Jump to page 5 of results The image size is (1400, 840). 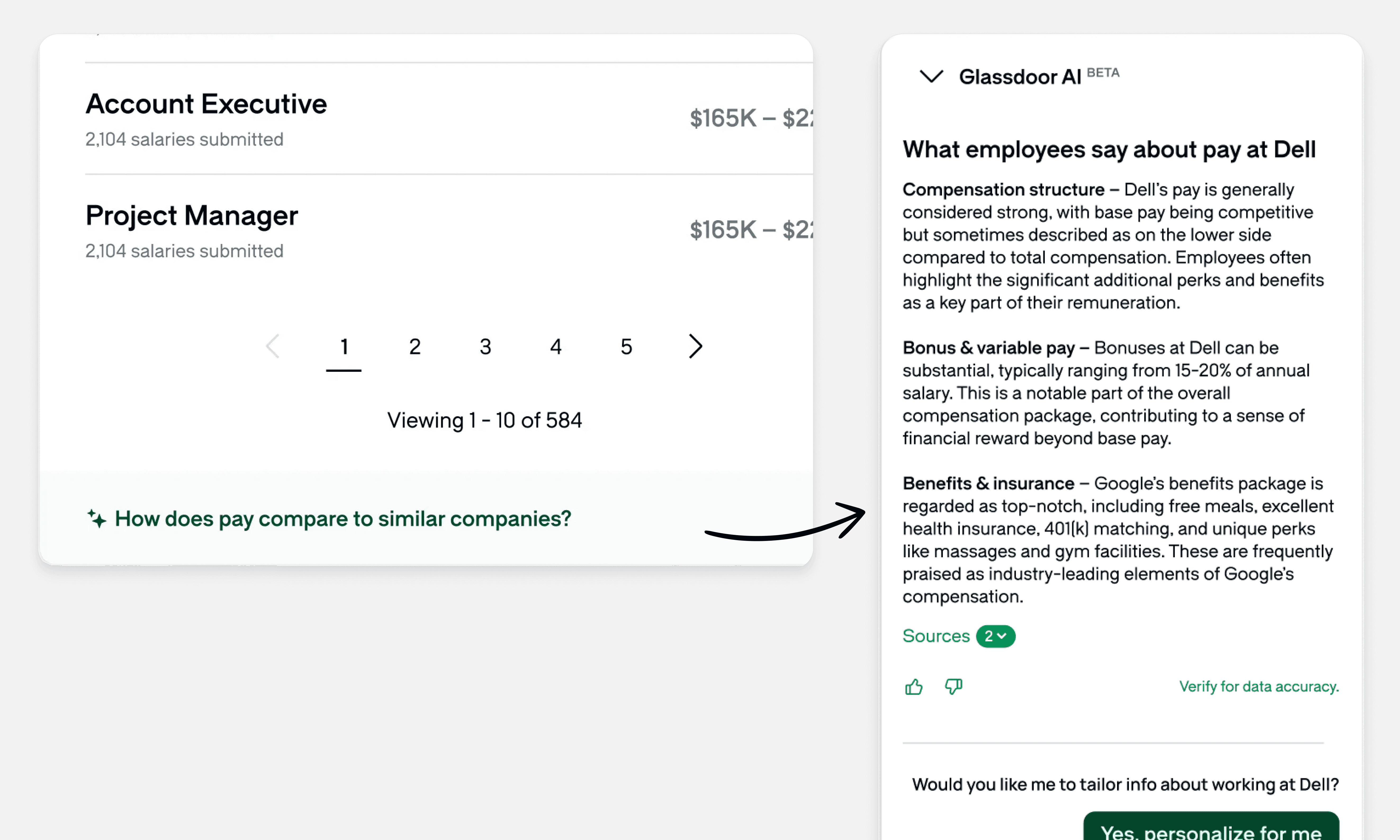point(626,346)
